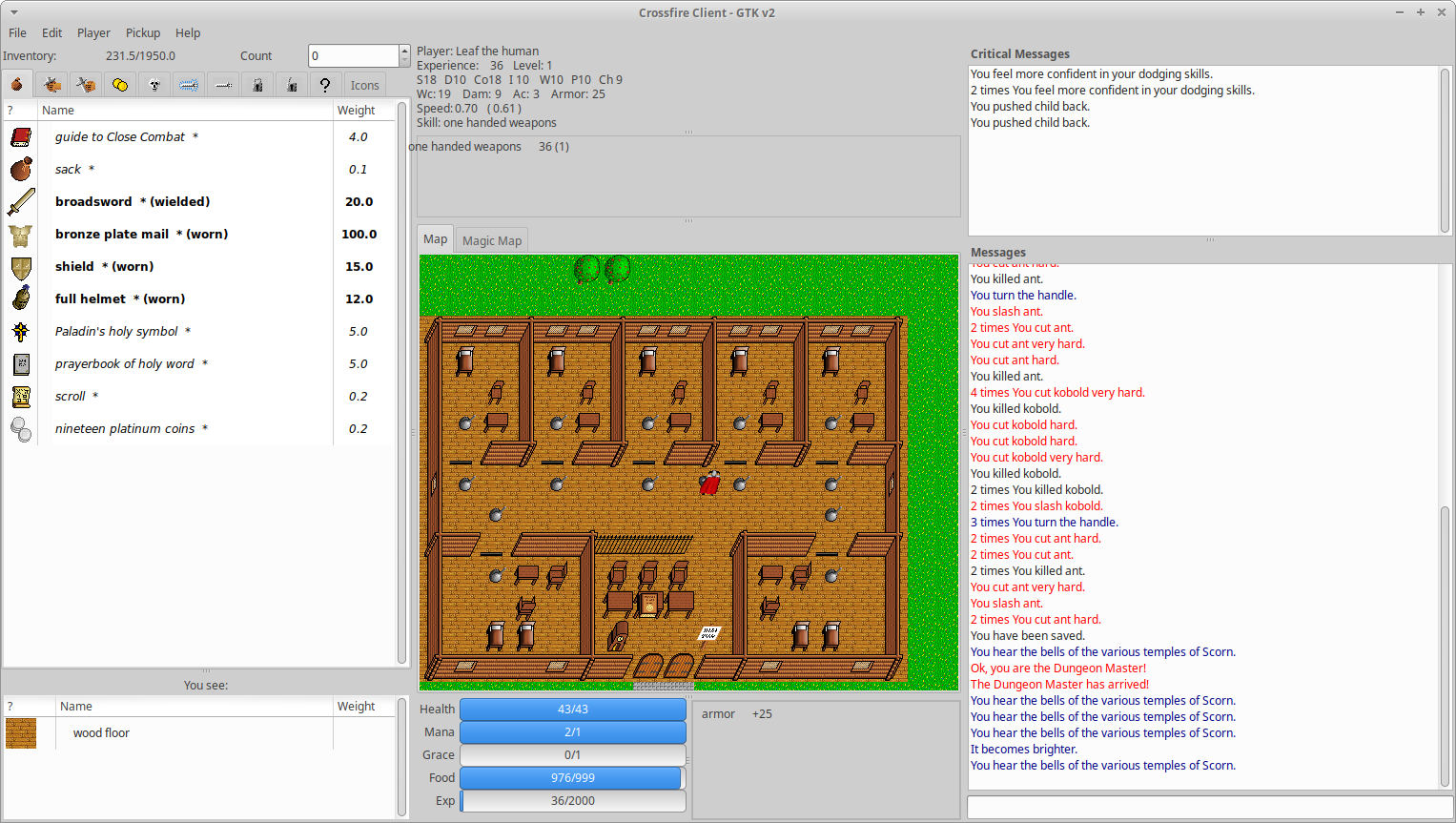Show magical items via the glowing sword tab

[x=189, y=85]
